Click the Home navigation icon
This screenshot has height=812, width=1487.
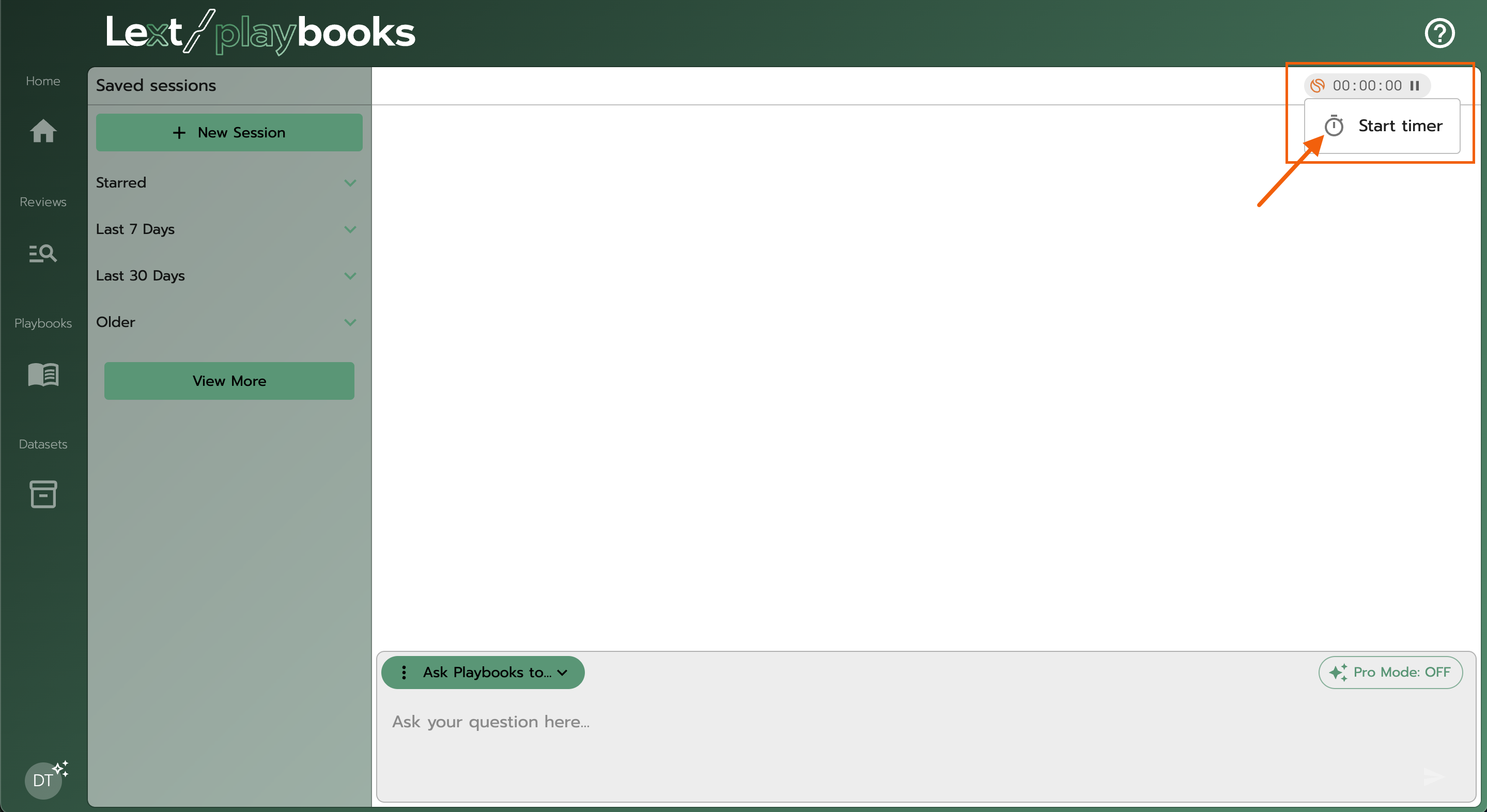click(x=43, y=131)
